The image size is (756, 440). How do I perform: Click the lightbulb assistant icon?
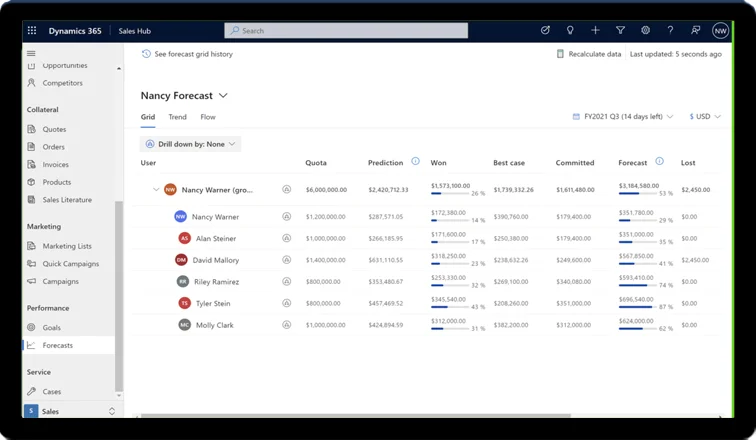coord(570,31)
